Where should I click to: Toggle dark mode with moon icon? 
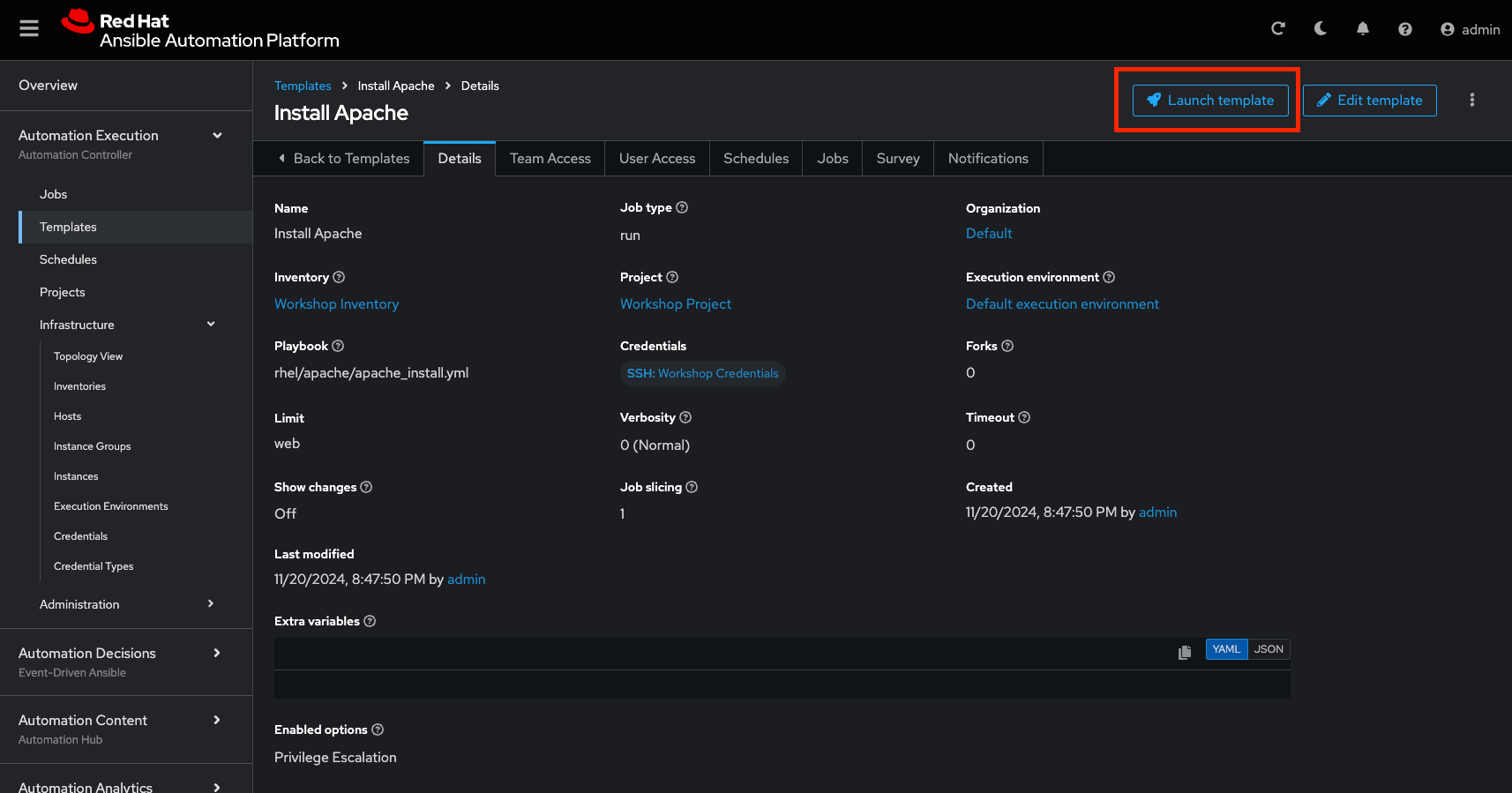coord(1320,29)
